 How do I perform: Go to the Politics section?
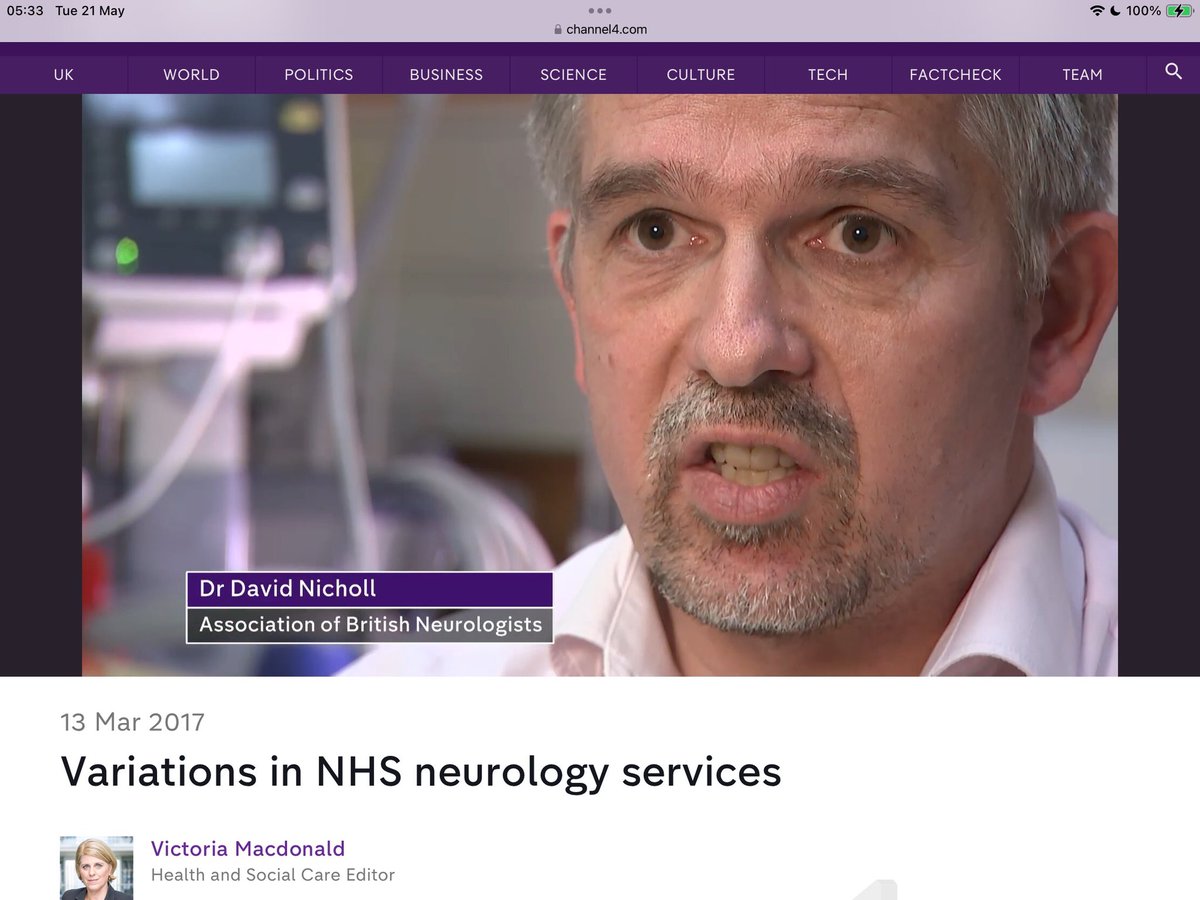point(319,75)
